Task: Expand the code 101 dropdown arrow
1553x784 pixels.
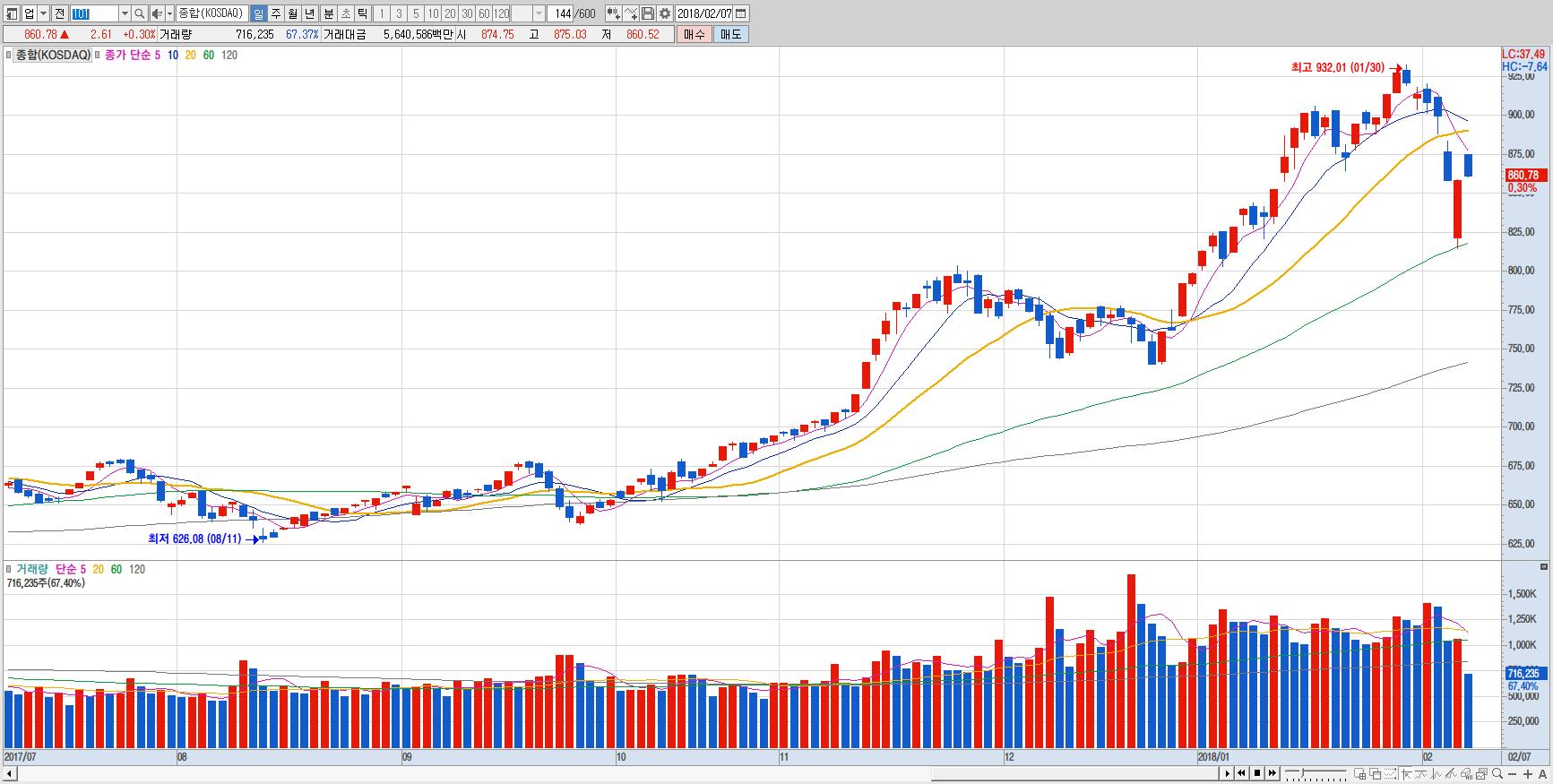Action: 125,13
